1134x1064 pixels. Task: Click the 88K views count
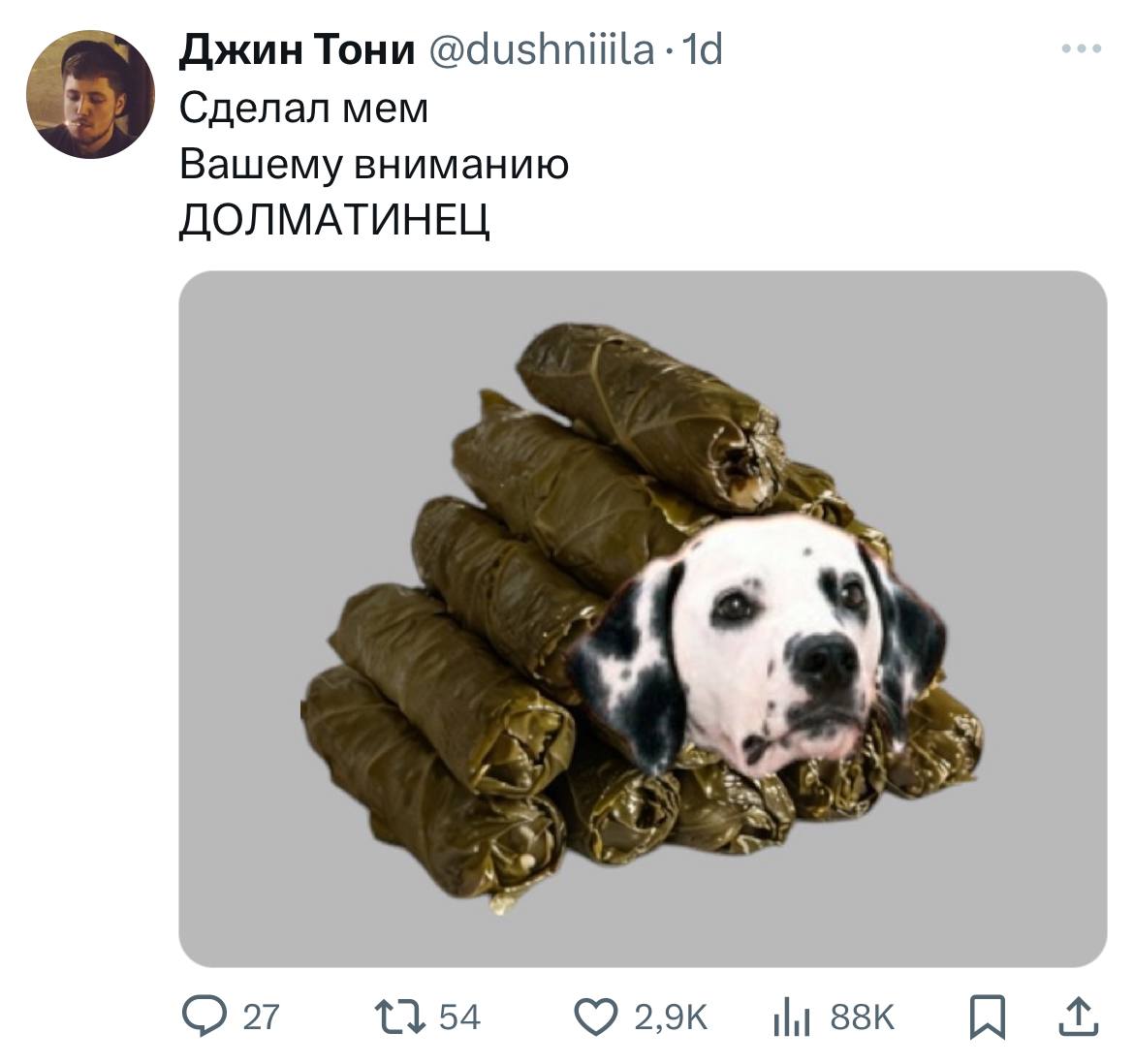pyautogui.click(x=863, y=1017)
